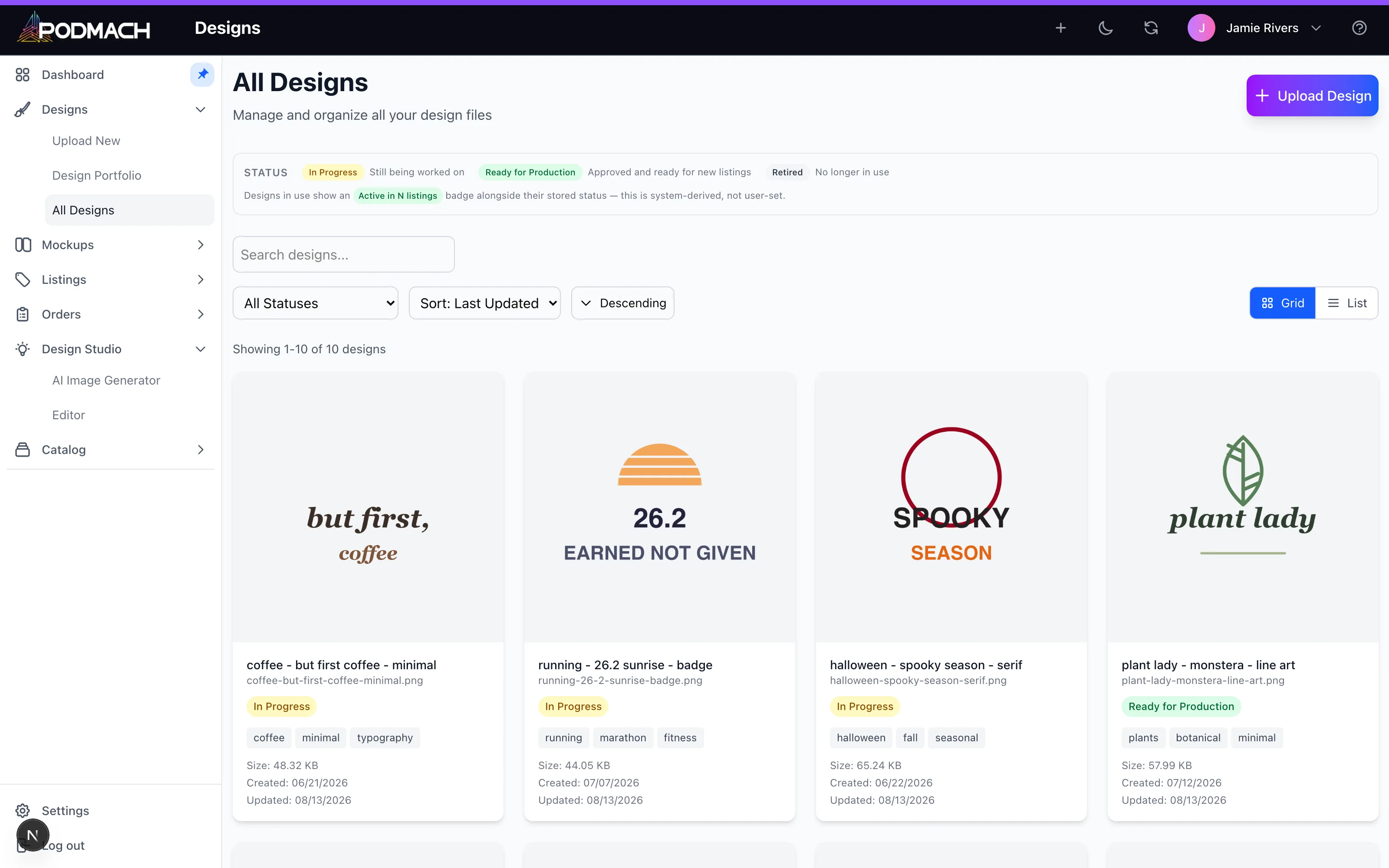Viewport: 1389px width, 868px height.
Task: Toggle the Descending sort order button
Action: [622, 303]
